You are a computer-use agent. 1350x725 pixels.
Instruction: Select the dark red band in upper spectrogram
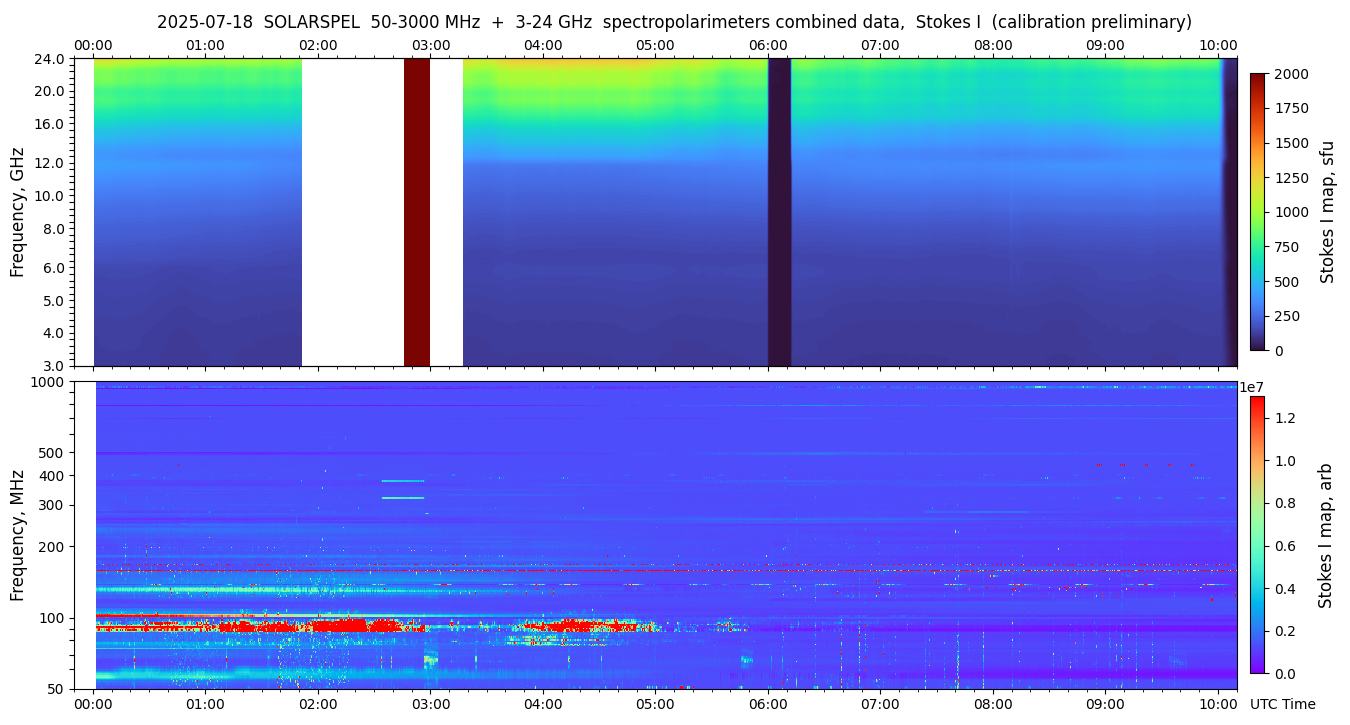pyautogui.click(x=417, y=212)
